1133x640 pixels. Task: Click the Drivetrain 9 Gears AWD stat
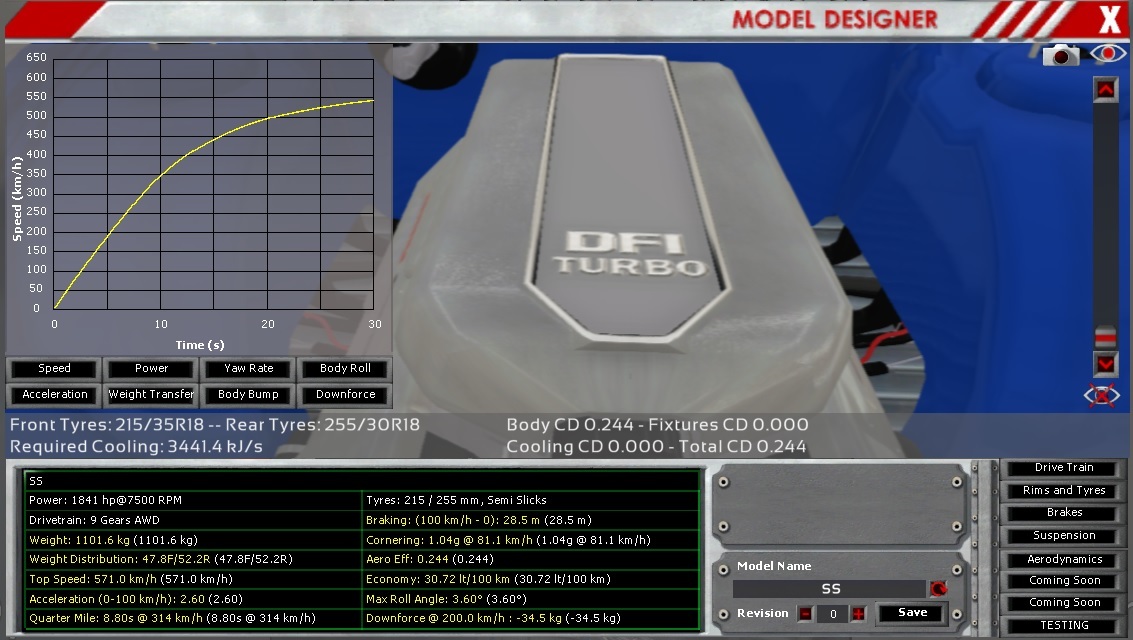(x=94, y=520)
